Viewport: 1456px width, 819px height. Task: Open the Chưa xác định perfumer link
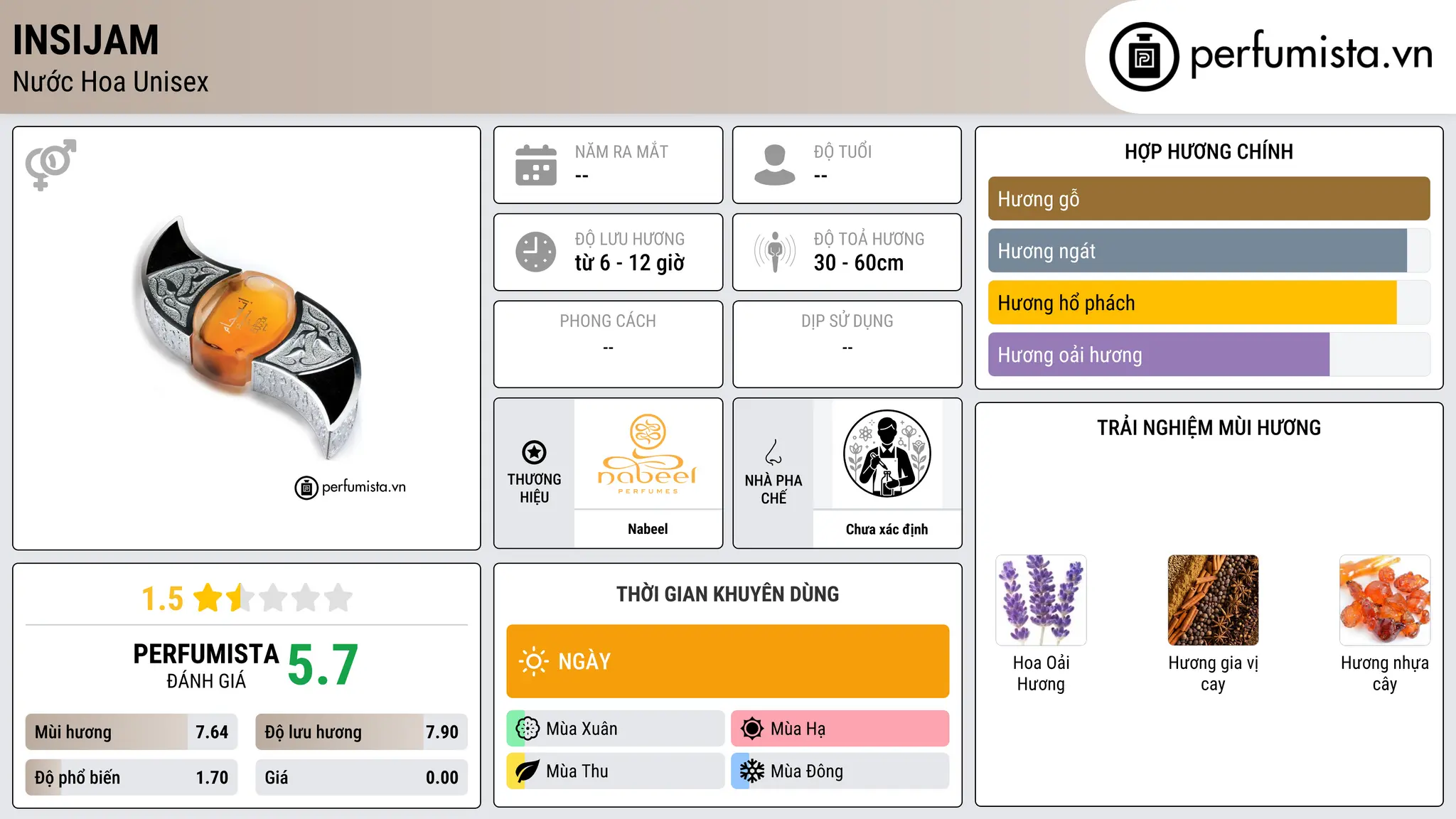click(x=887, y=529)
